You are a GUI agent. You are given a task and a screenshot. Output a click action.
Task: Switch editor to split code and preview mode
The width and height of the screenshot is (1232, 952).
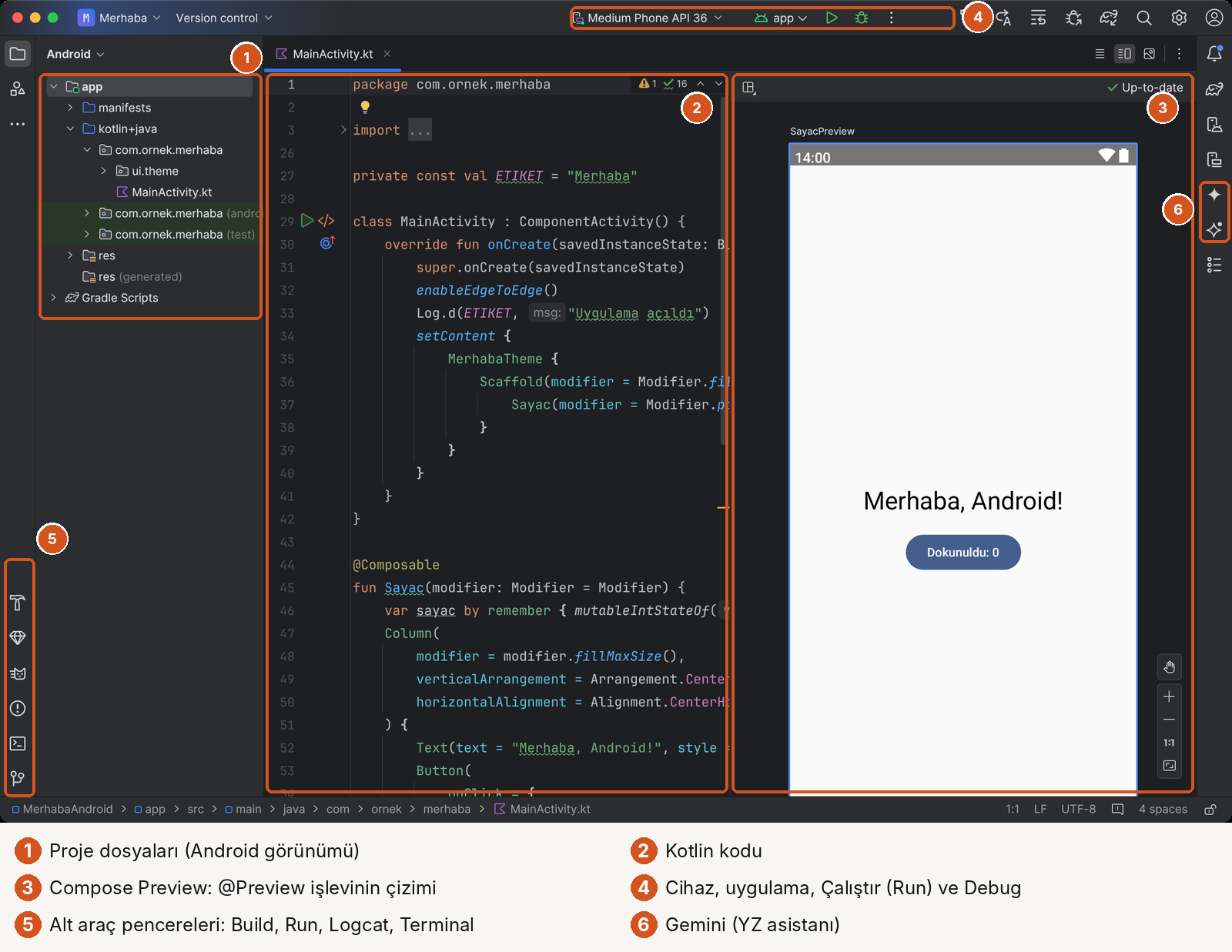[x=1124, y=54]
